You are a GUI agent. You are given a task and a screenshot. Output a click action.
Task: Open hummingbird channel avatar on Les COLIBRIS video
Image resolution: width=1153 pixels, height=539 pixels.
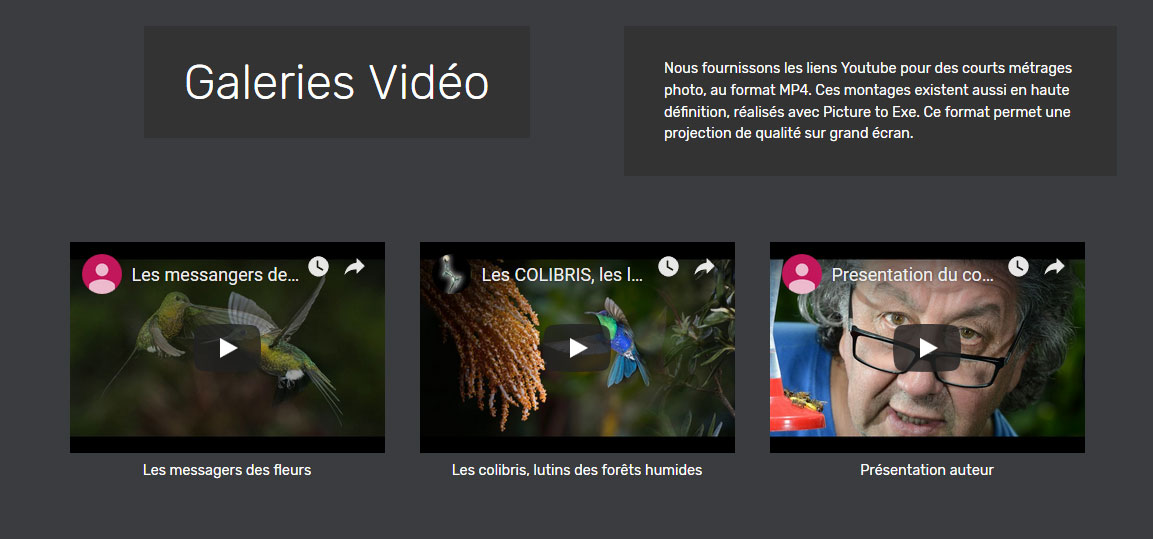[451, 274]
